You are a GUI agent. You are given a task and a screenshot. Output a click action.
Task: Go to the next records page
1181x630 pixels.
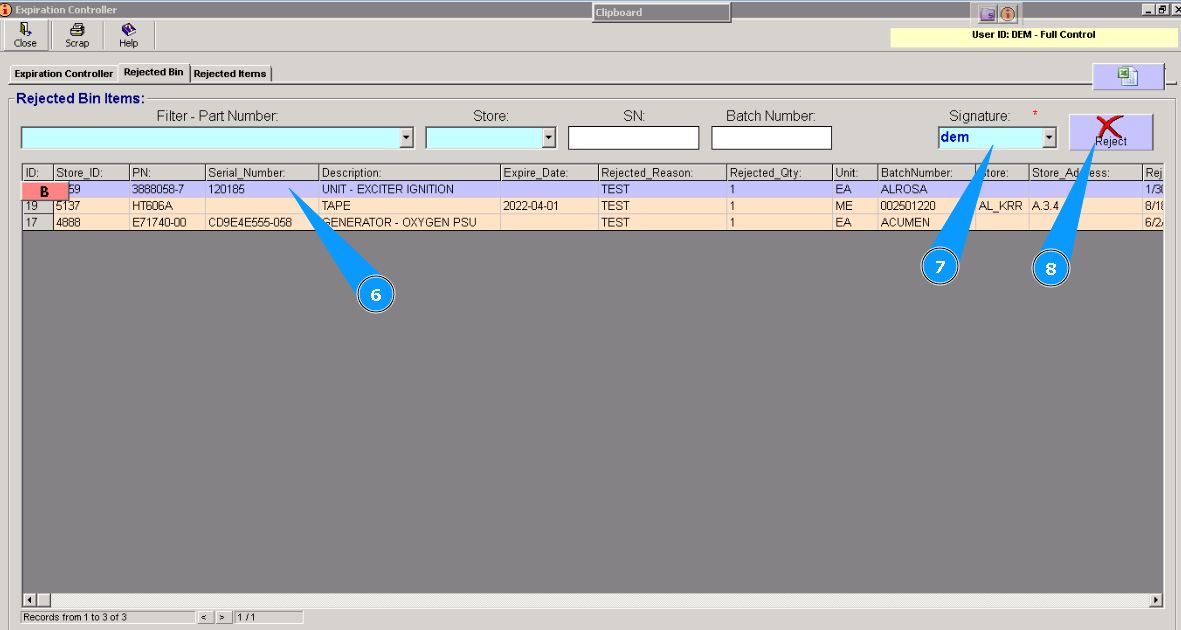222,617
